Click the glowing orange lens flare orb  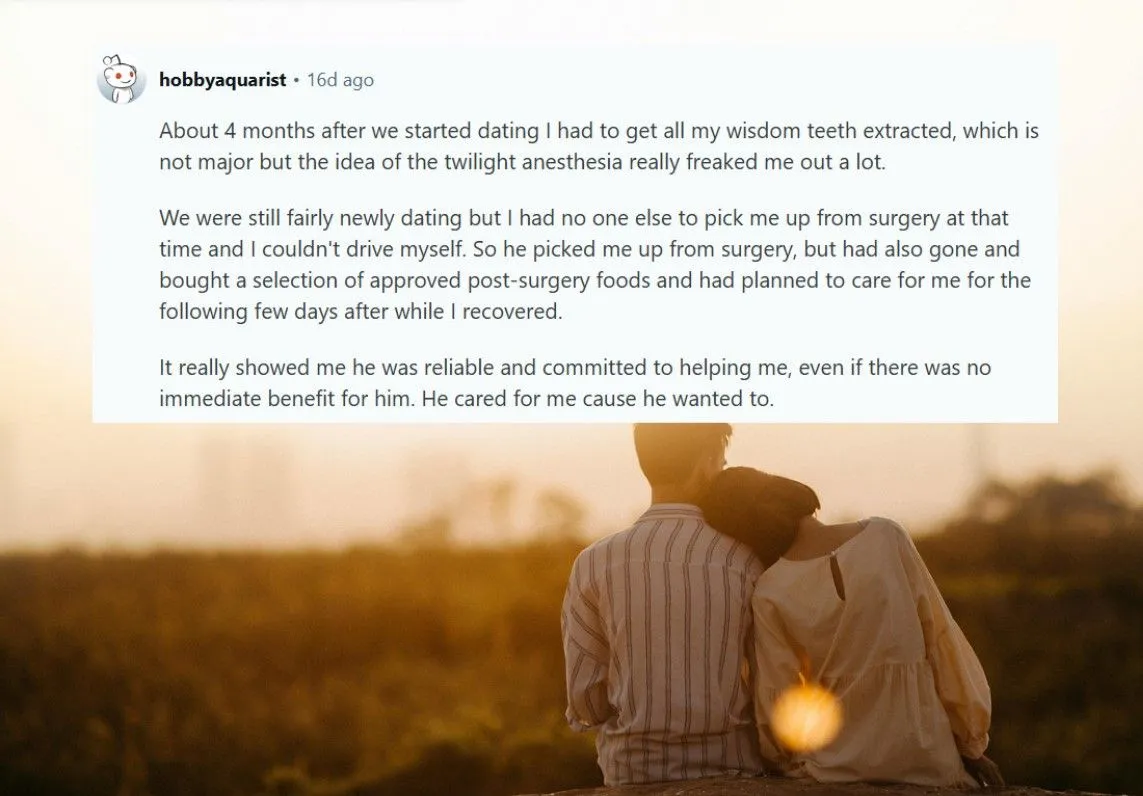[806, 716]
